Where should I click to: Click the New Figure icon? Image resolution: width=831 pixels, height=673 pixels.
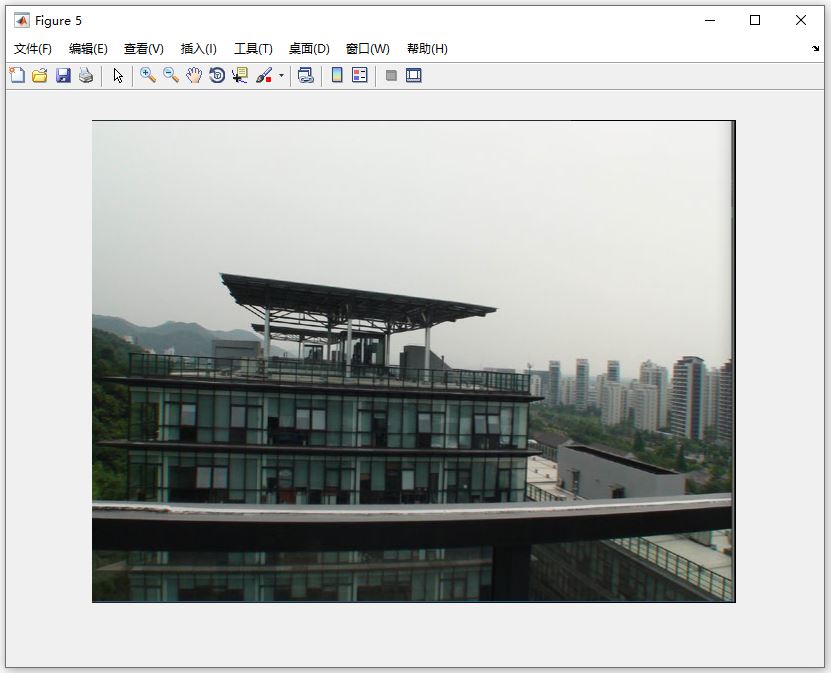(x=17, y=76)
